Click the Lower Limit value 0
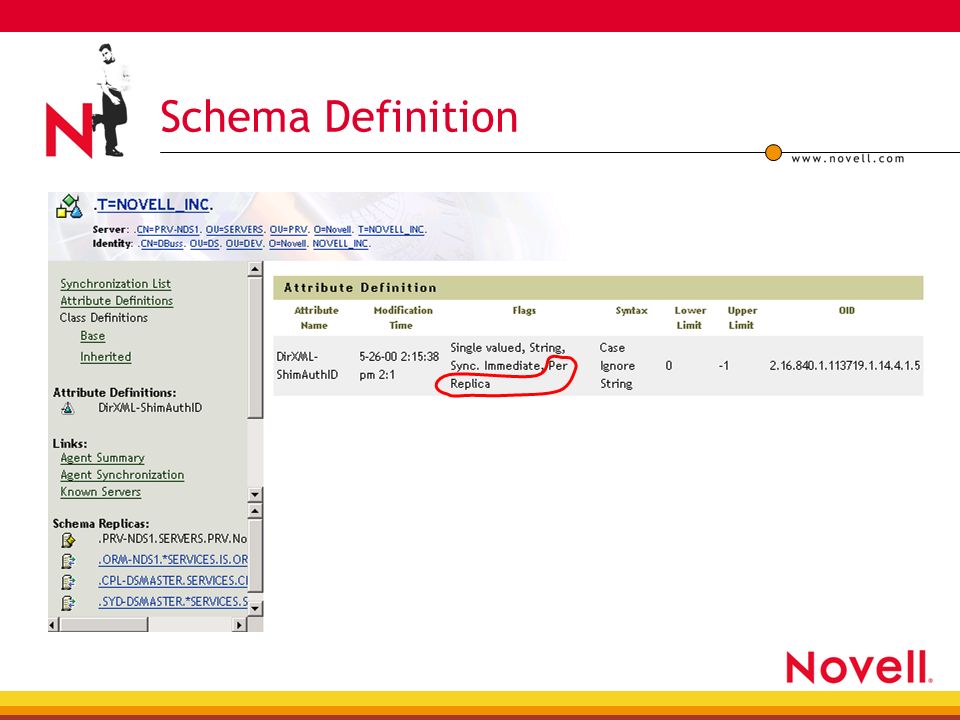The width and height of the screenshot is (960, 720). tap(669, 366)
